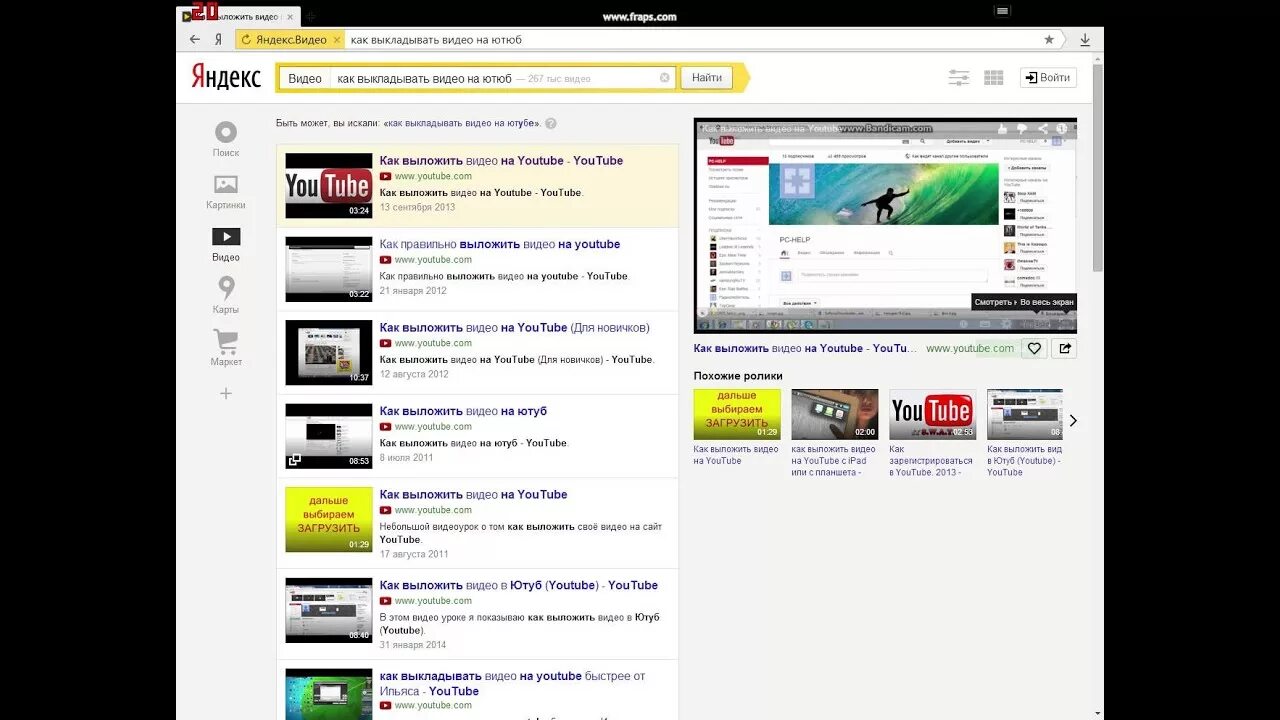Open result Как выложить видео на ютуб
This screenshot has width=1280, height=720.
click(463, 411)
